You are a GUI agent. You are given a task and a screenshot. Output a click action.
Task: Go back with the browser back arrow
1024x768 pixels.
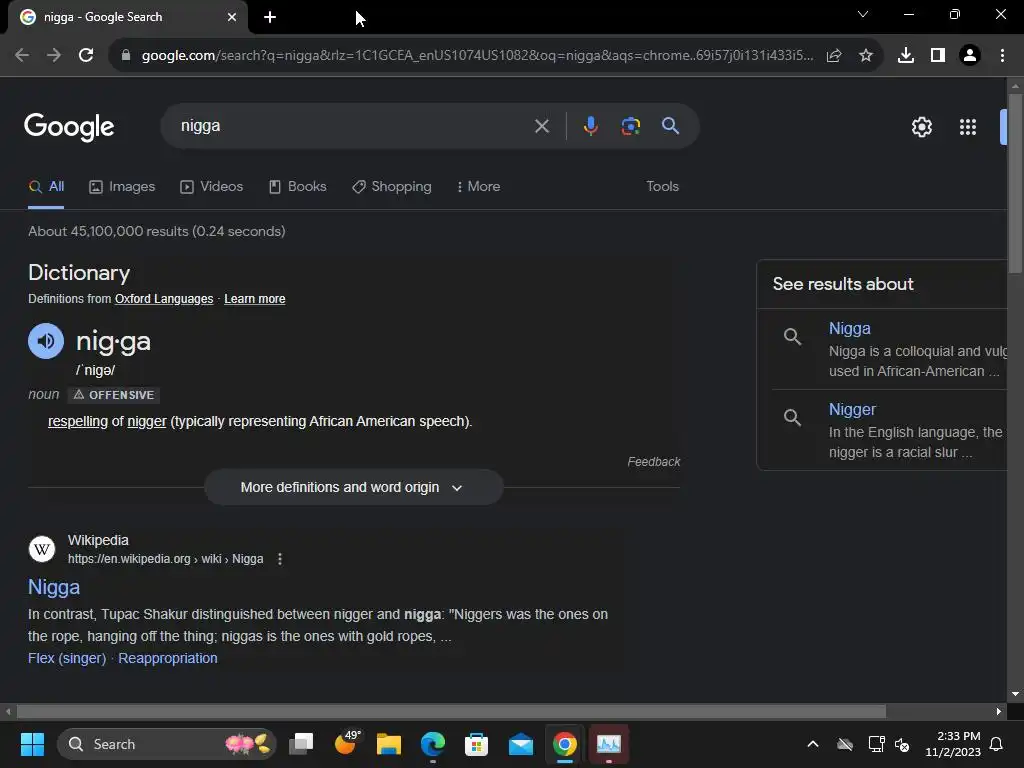(22, 55)
